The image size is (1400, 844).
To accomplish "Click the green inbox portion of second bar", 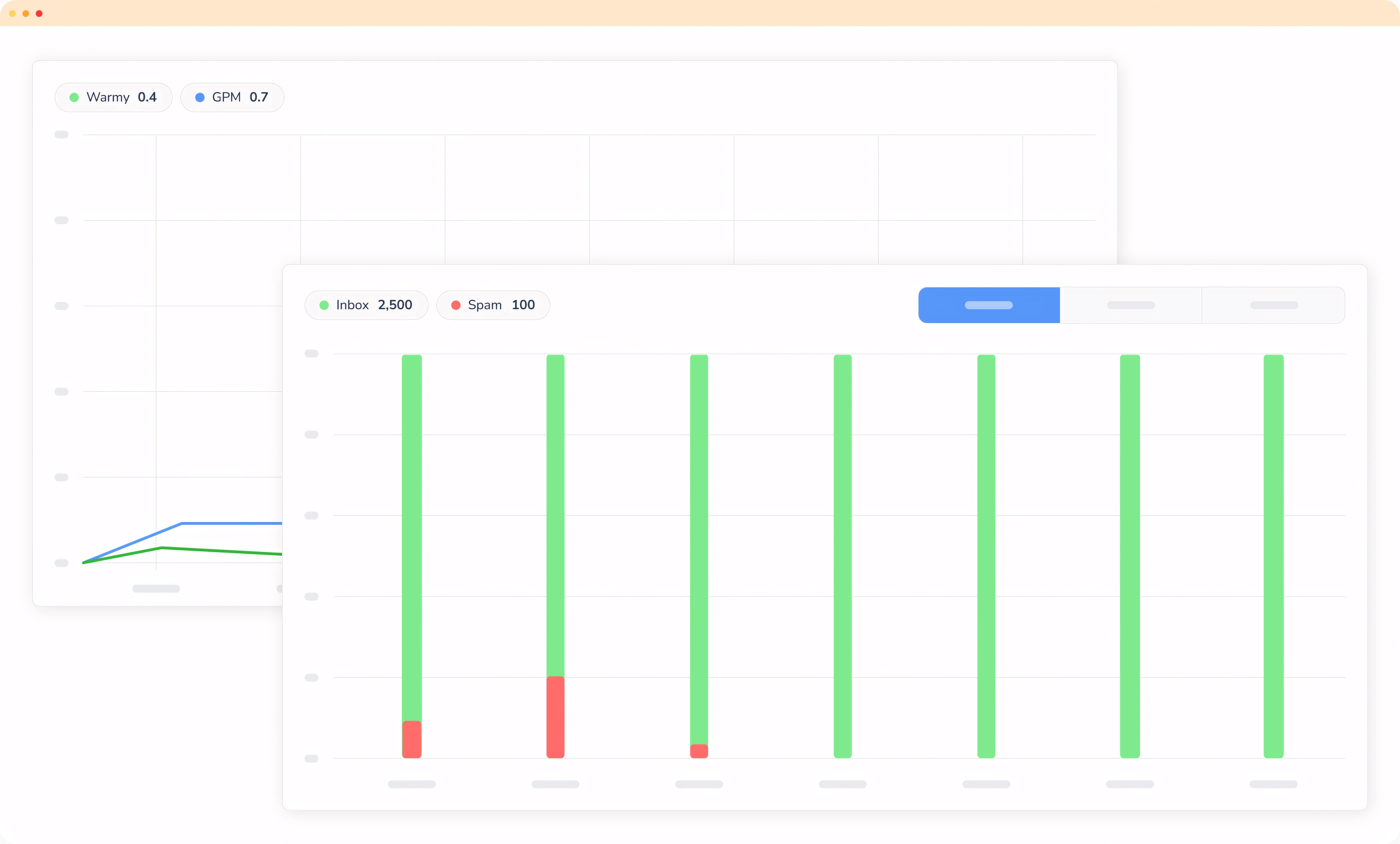I will tap(556, 515).
